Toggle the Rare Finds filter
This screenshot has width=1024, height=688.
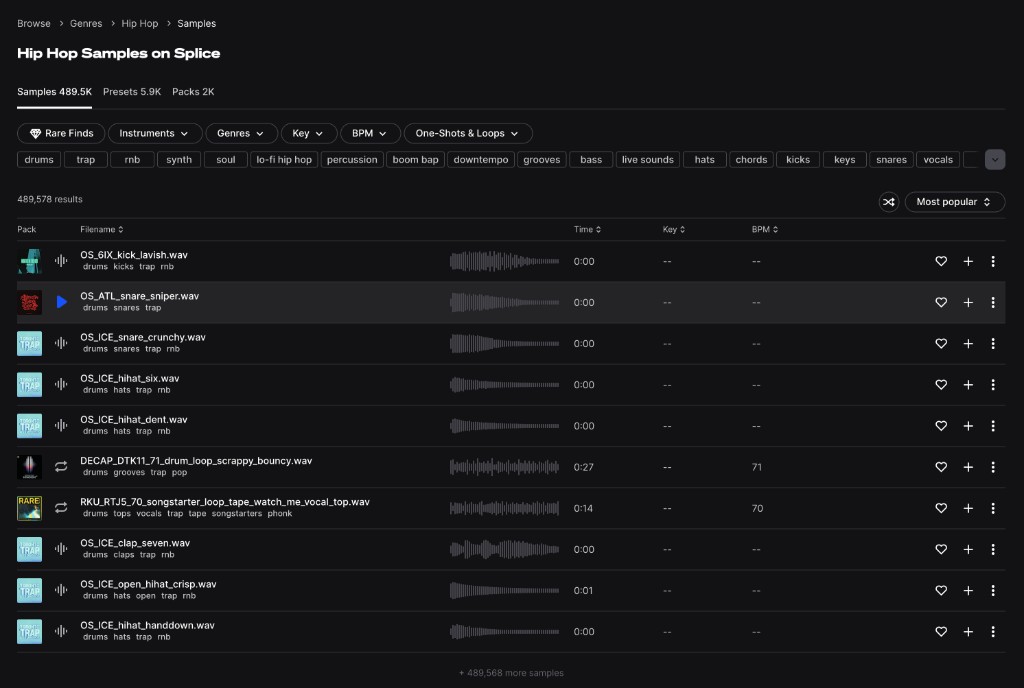(x=61, y=133)
